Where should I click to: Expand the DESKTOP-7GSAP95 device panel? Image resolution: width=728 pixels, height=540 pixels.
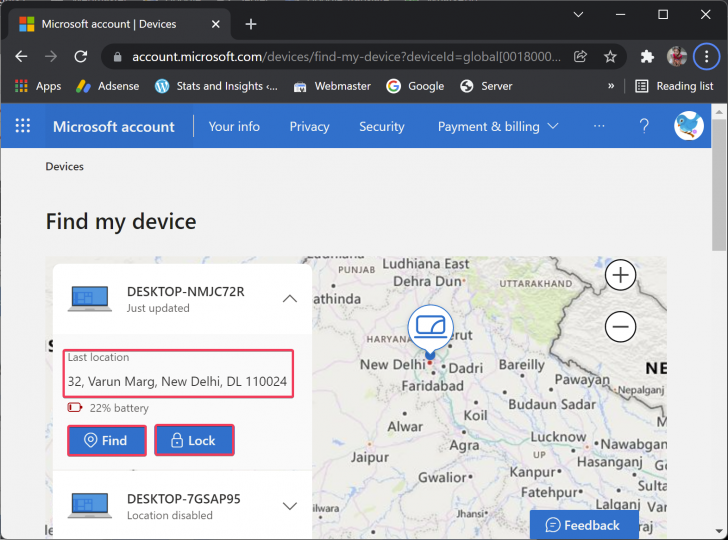coord(290,506)
